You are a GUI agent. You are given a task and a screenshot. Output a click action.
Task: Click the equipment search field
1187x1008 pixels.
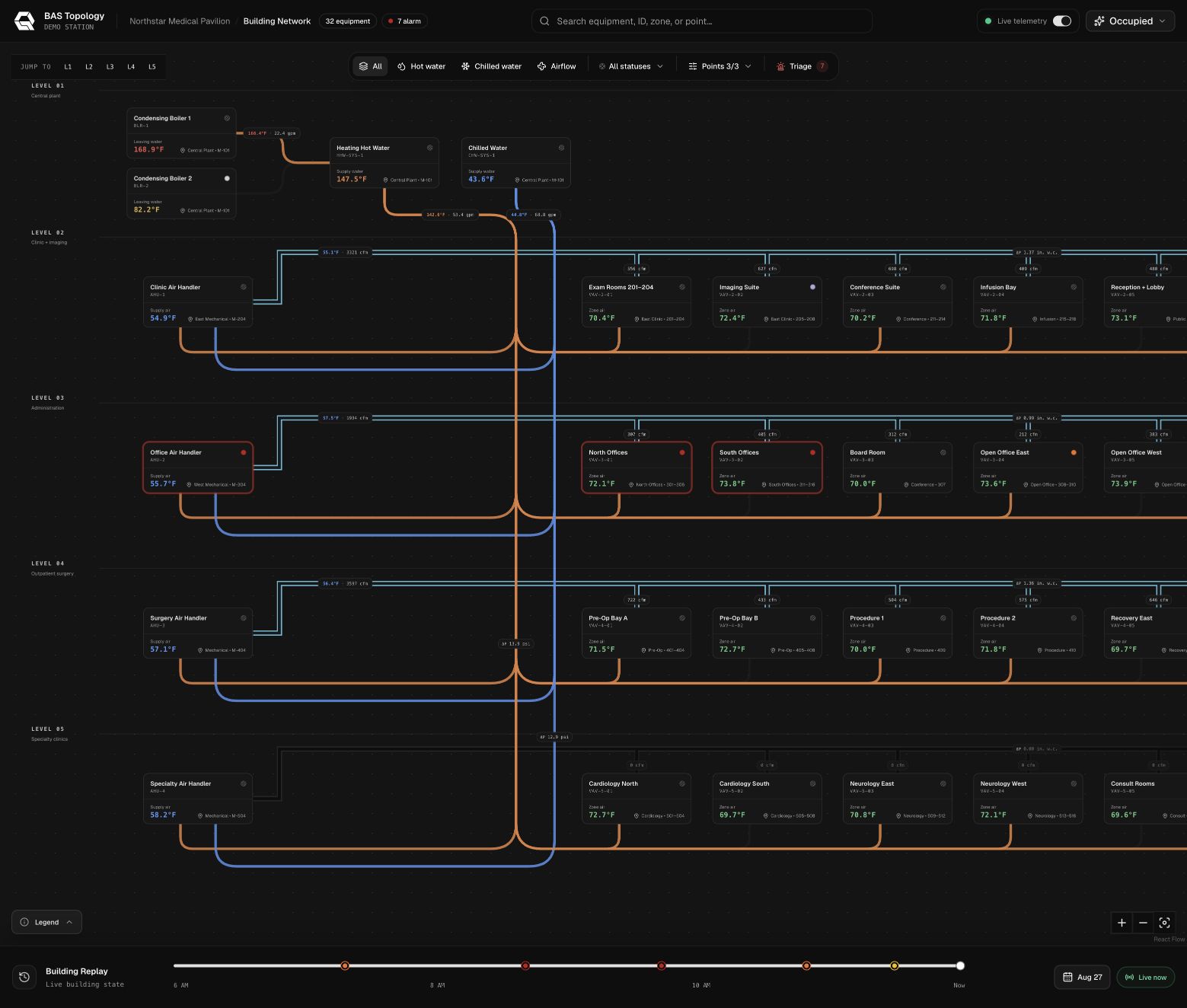pos(702,21)
